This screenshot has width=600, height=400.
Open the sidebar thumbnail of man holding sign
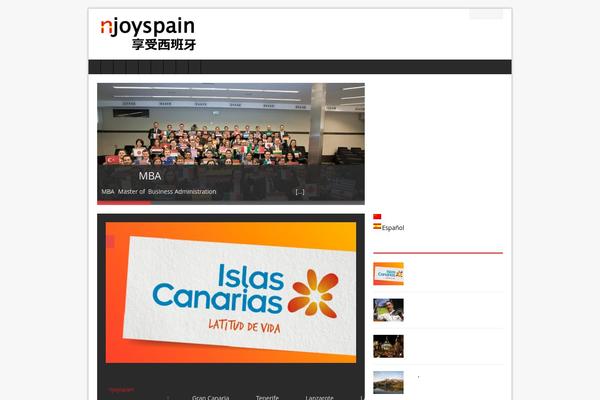(x=388, y=310)
